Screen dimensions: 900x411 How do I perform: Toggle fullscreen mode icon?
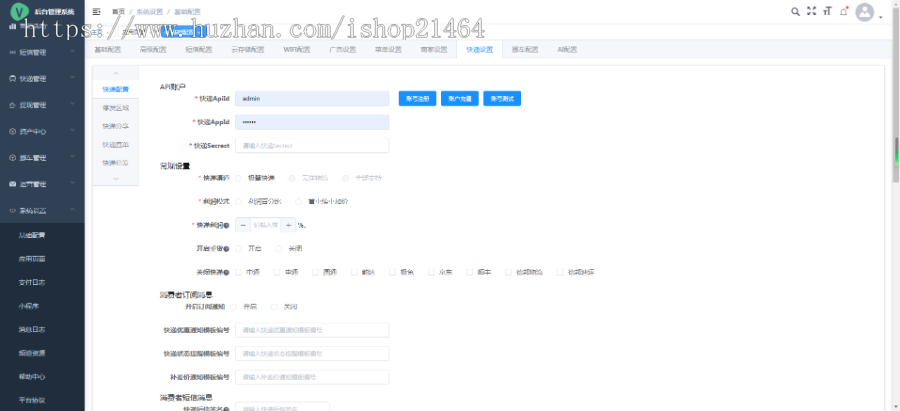click(x=811, y=11)
